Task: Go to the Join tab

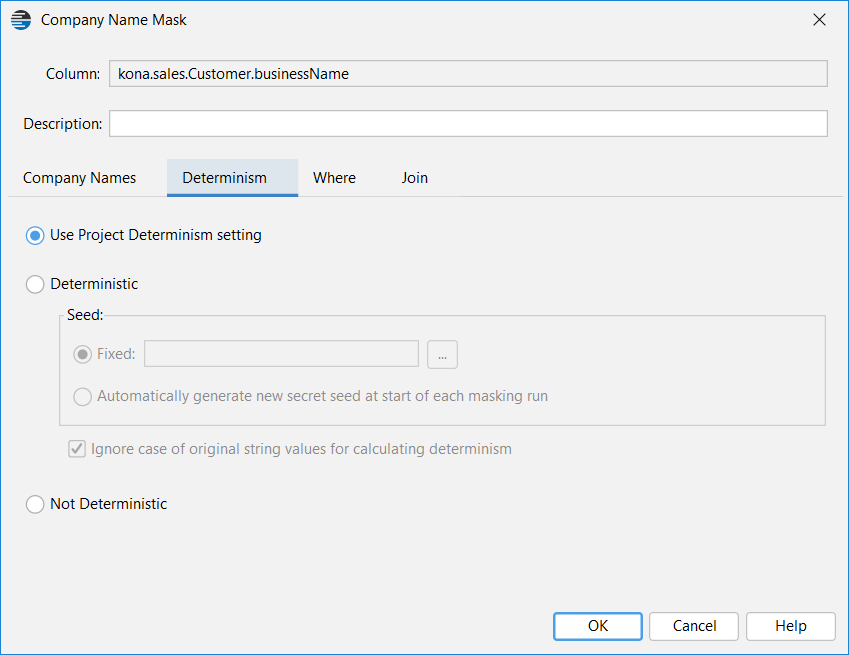Action: (415, 178)
